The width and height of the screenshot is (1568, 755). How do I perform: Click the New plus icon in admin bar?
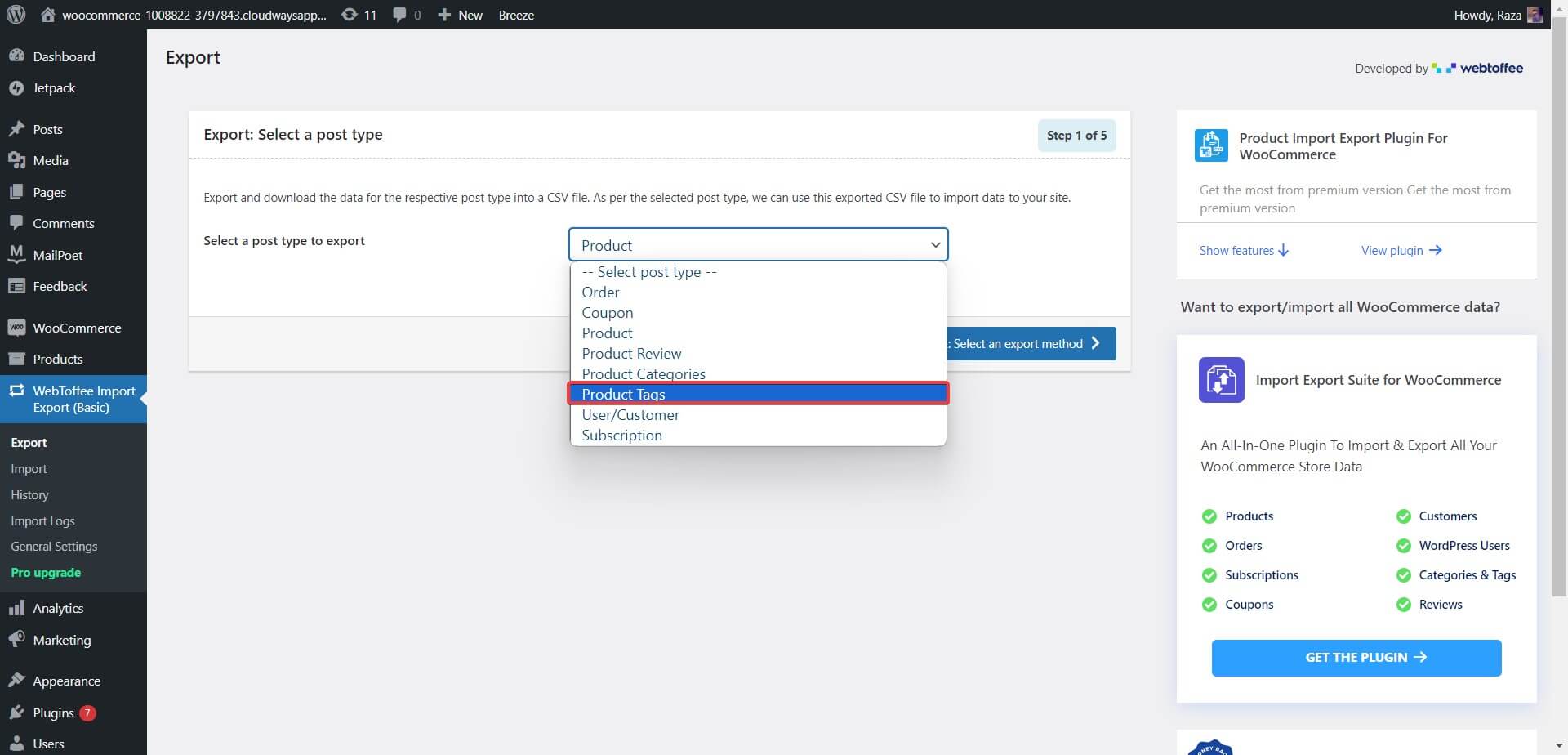coord(444,15)
